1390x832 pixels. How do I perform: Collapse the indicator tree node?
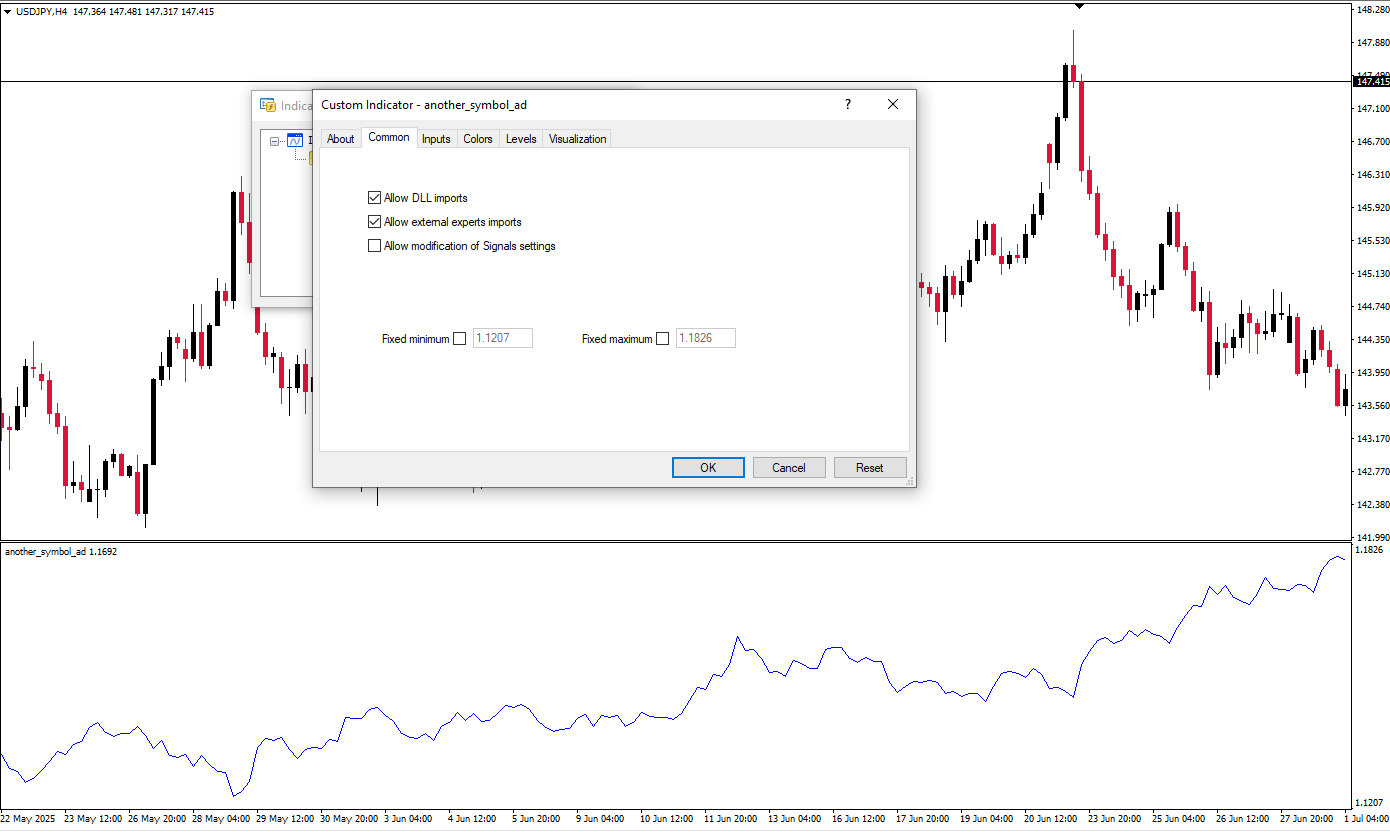coord(275,141)
